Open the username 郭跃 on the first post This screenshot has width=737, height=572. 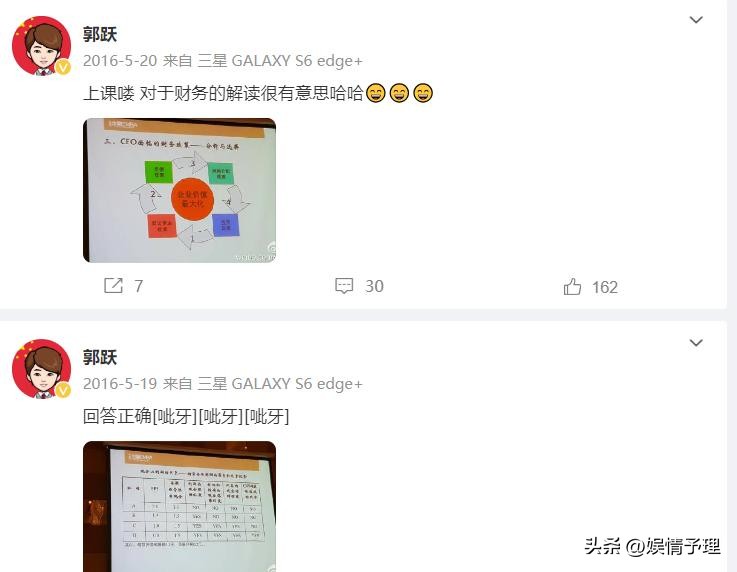(x=100, y=34)
